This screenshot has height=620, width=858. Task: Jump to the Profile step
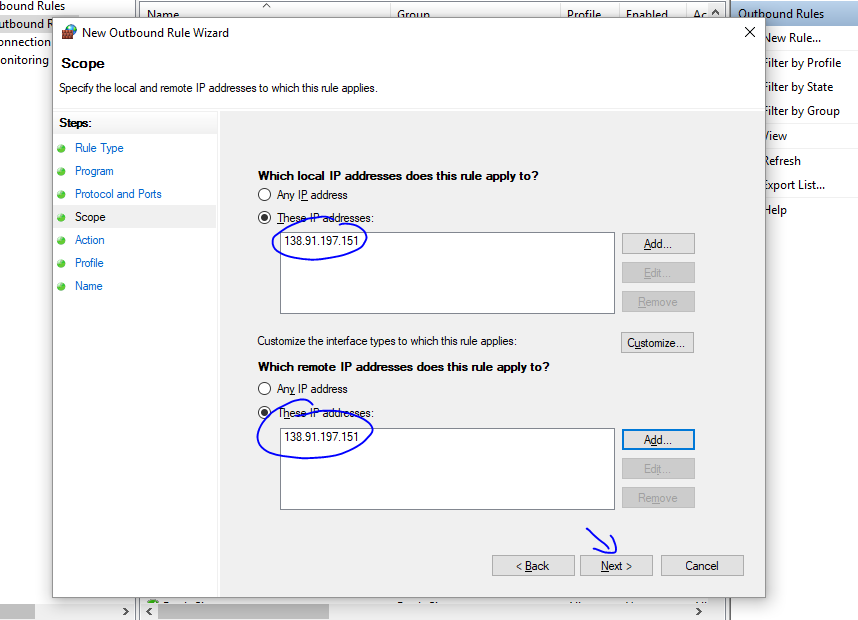click(x=89, y=263)
